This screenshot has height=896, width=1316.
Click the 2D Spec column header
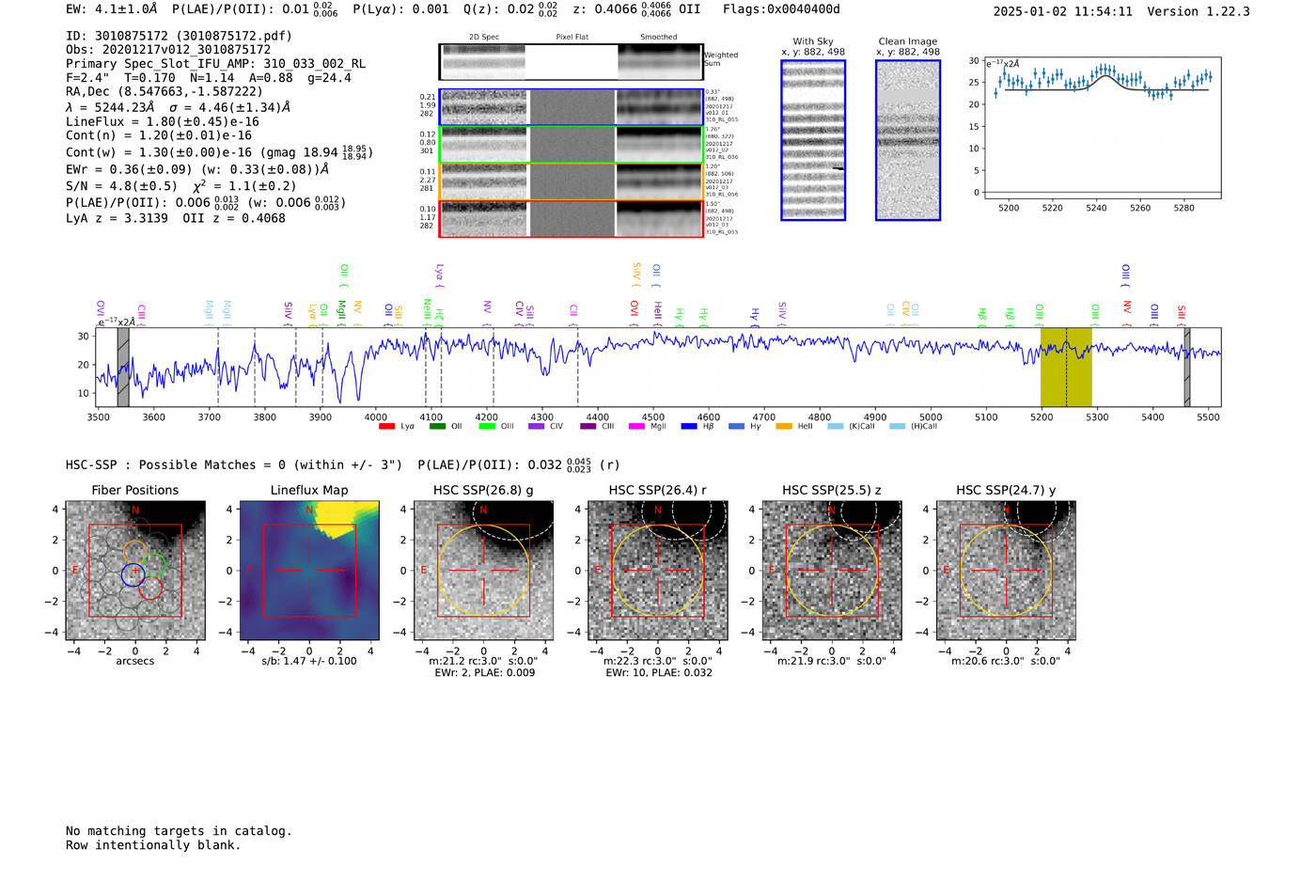(484, 38)
